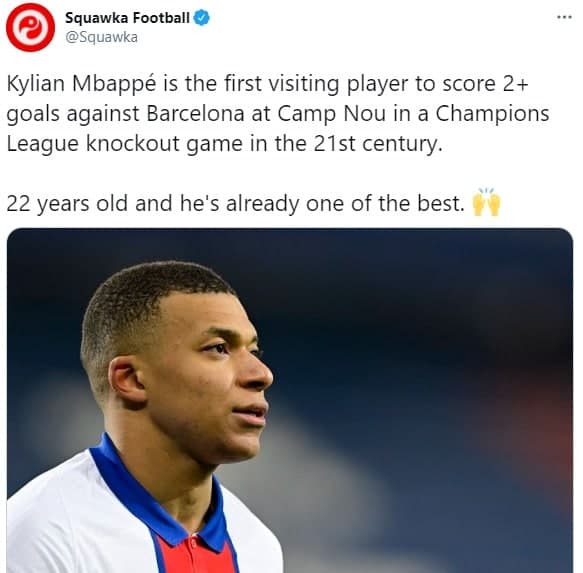Click the 'Barcelona' word in the tweet
Image resolution: width=583 pixels, height=573 pixels.
click(x=195, y=113)
